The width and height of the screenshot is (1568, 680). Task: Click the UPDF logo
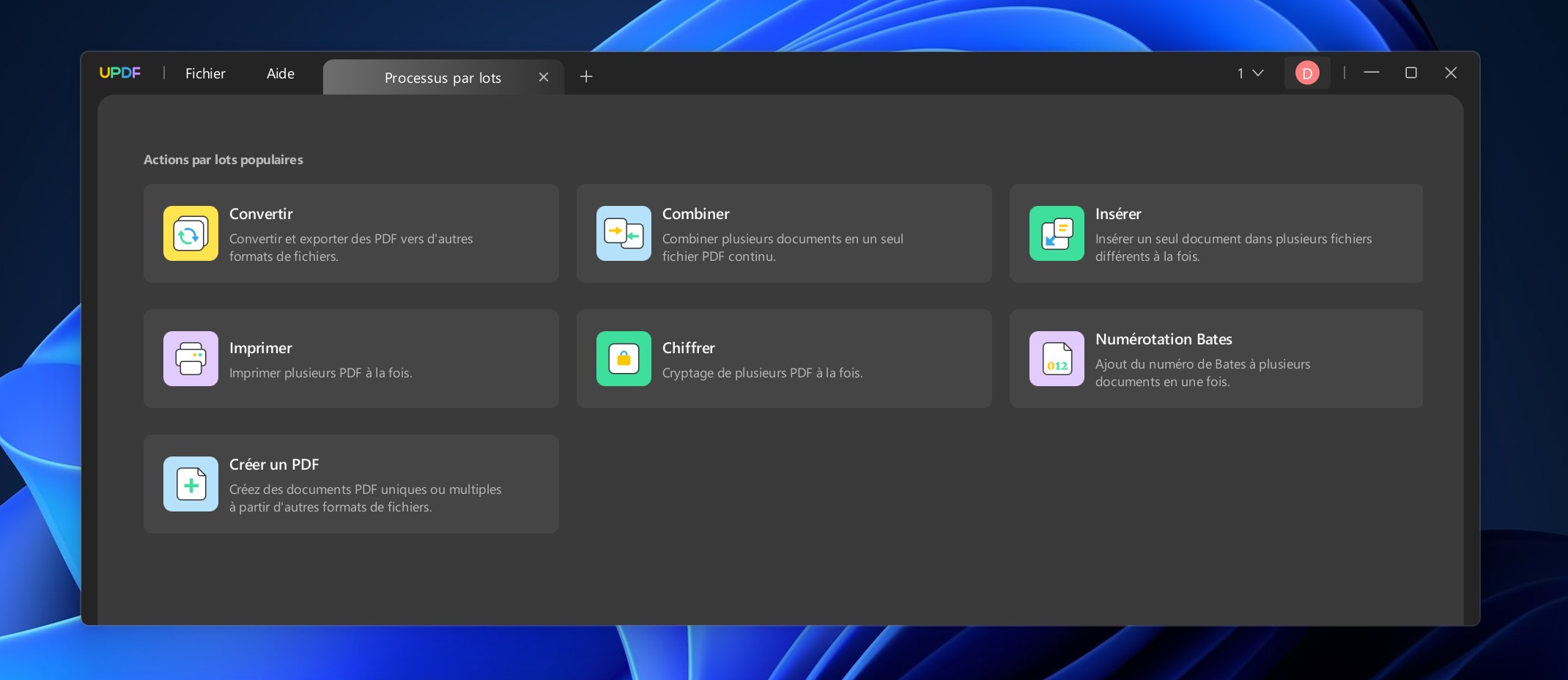click(120, 73)
